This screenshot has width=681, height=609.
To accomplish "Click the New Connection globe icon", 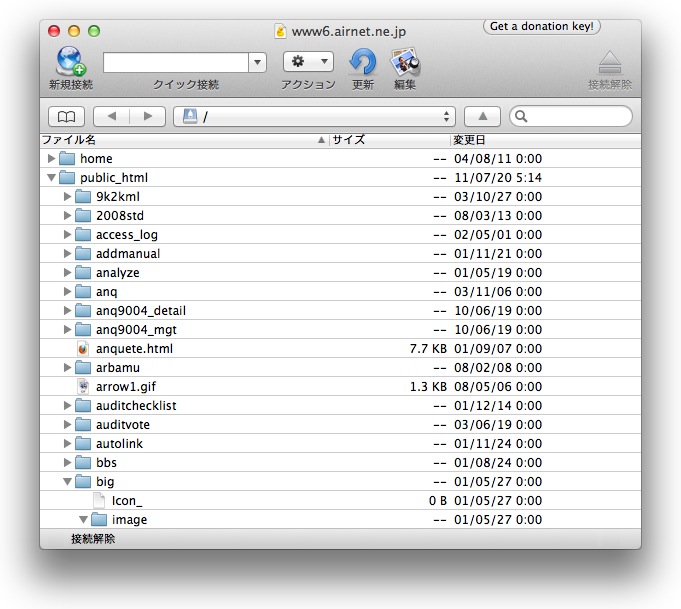I will pos(70,61).
